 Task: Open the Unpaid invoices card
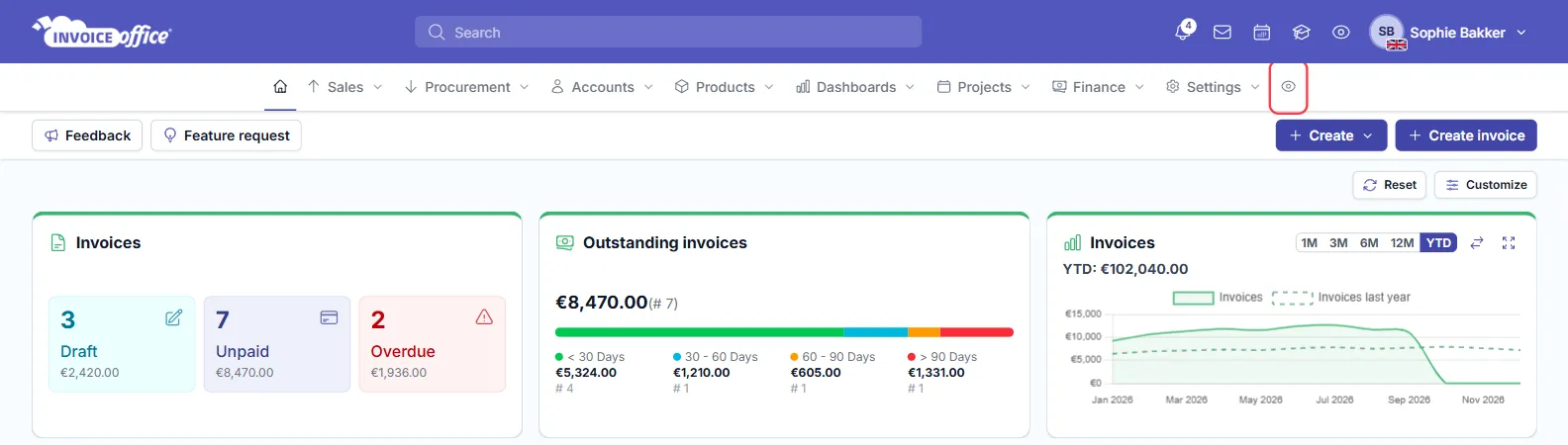pyautogui.click(x=277, y=344)
